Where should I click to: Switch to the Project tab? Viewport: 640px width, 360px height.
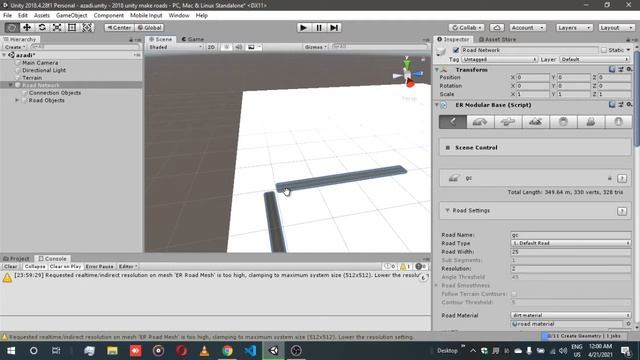tap(17, 258)
